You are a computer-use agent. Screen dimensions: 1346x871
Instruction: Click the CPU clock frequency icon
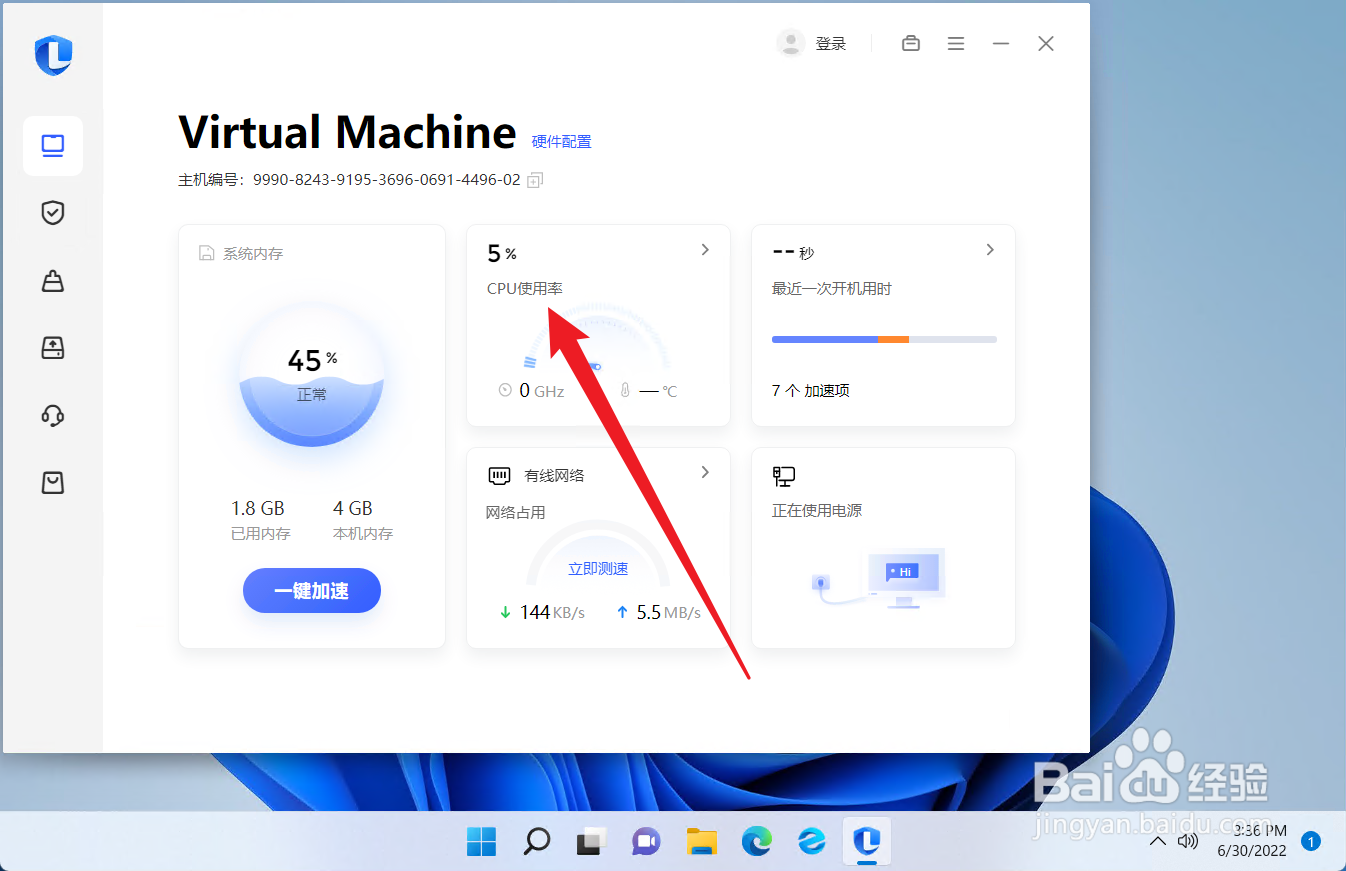[505, 390]
